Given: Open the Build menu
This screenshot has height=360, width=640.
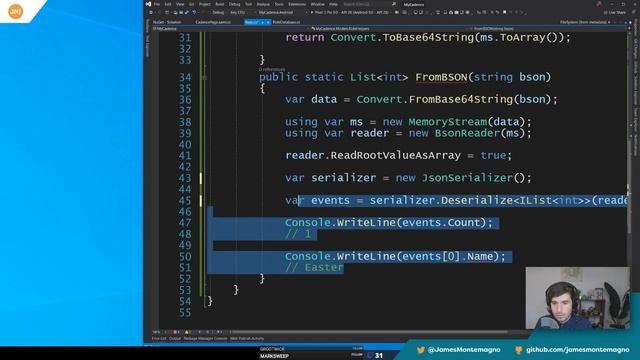Looking at the screenshot, I should click(220, 4).
